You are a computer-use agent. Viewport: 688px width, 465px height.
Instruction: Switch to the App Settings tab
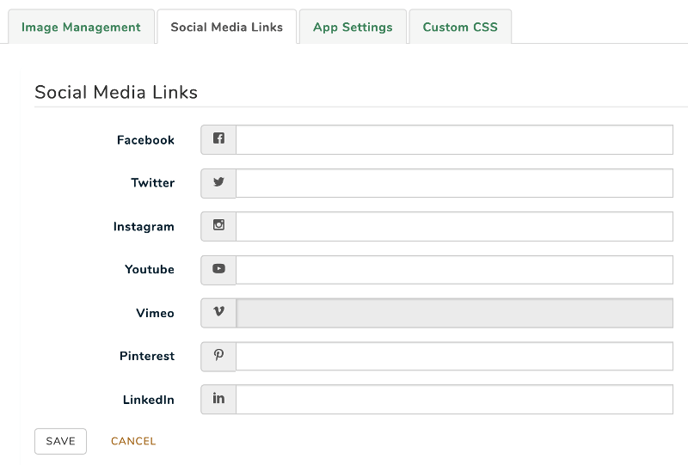[x=353, y=27]
